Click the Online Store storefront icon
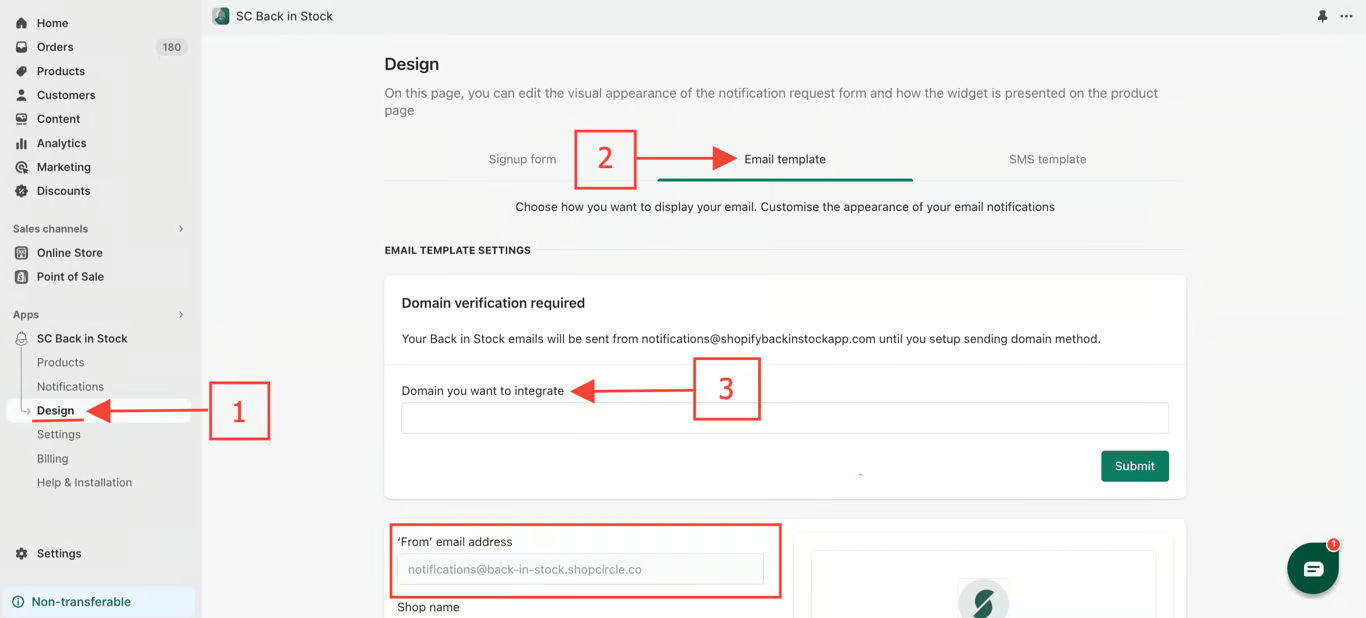The image size is (1366, 618). (21, 253)
